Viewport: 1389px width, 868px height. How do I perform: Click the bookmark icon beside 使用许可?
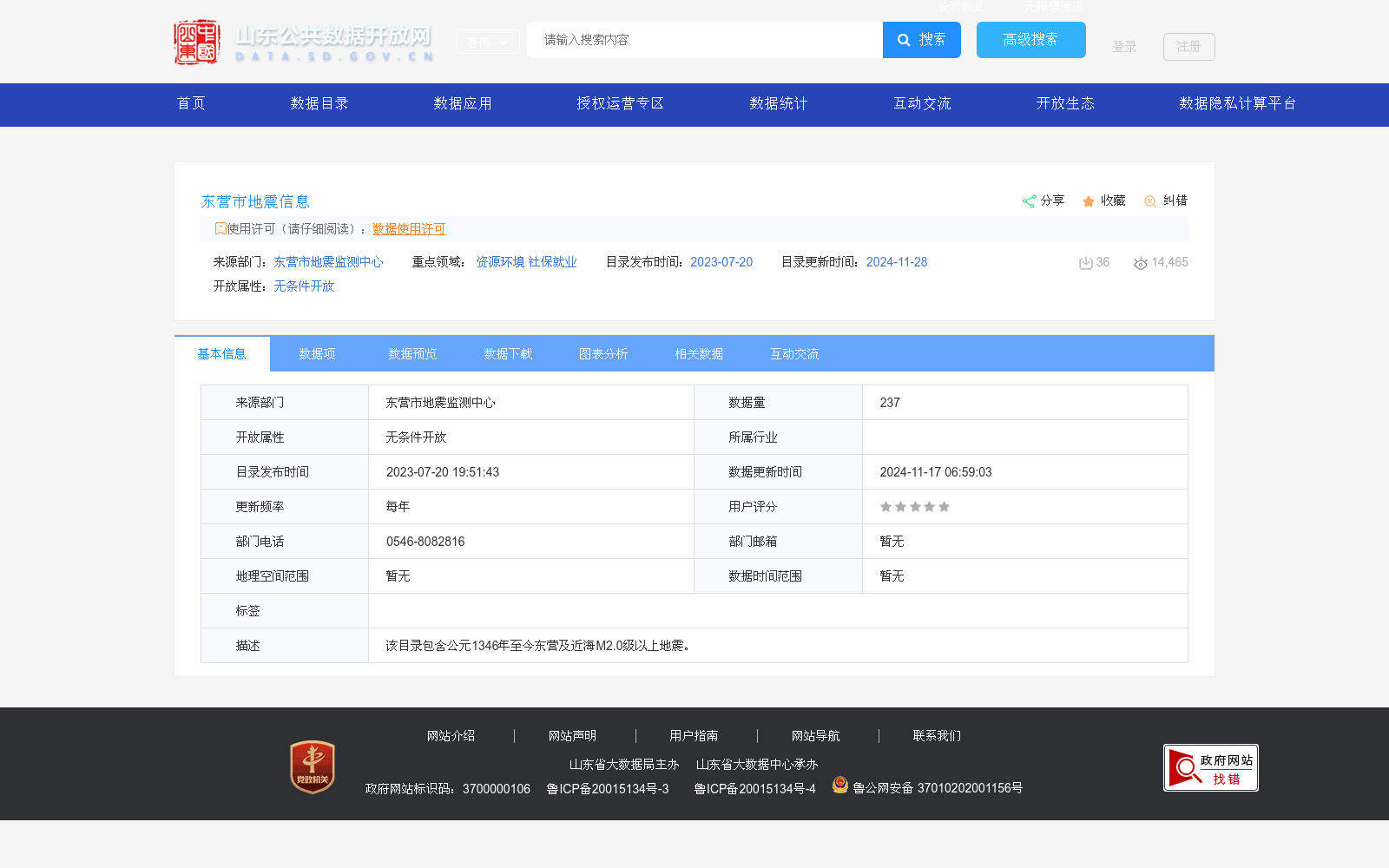[x=221, y=228]
